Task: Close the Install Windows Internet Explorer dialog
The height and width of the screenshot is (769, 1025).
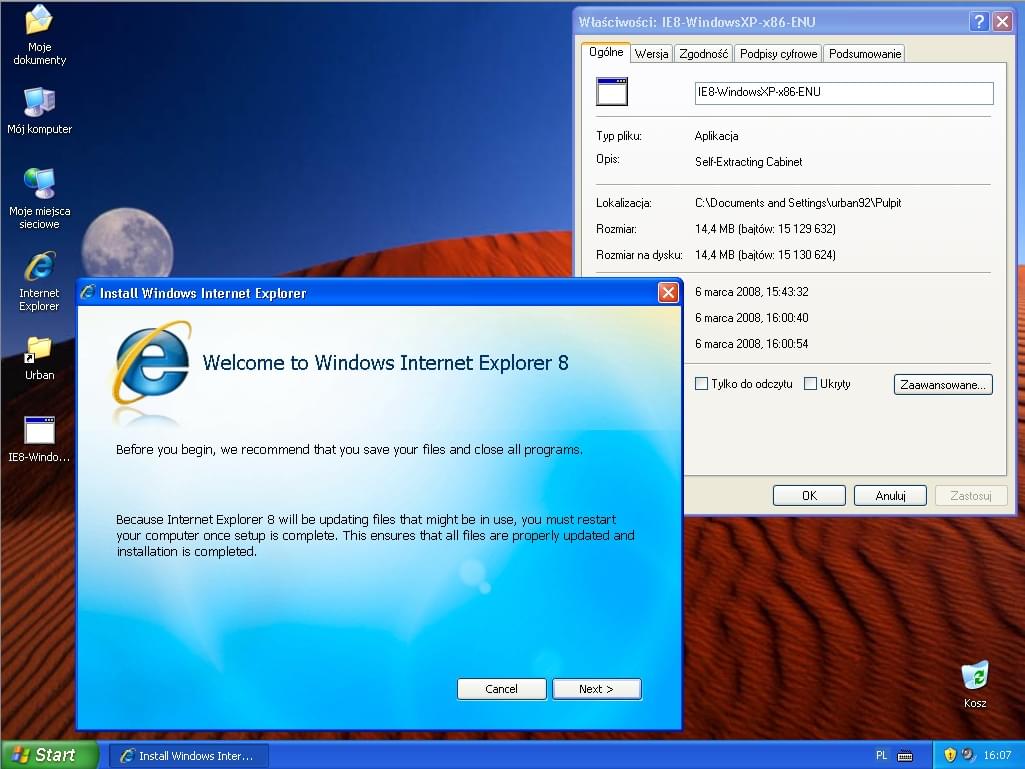Action: (x=668, y=292)
